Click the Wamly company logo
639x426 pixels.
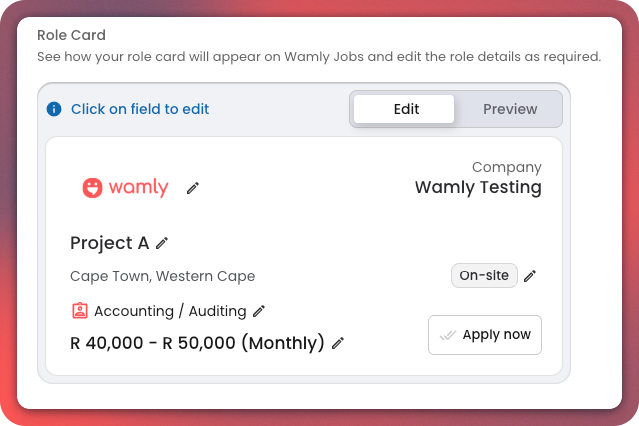125,188
